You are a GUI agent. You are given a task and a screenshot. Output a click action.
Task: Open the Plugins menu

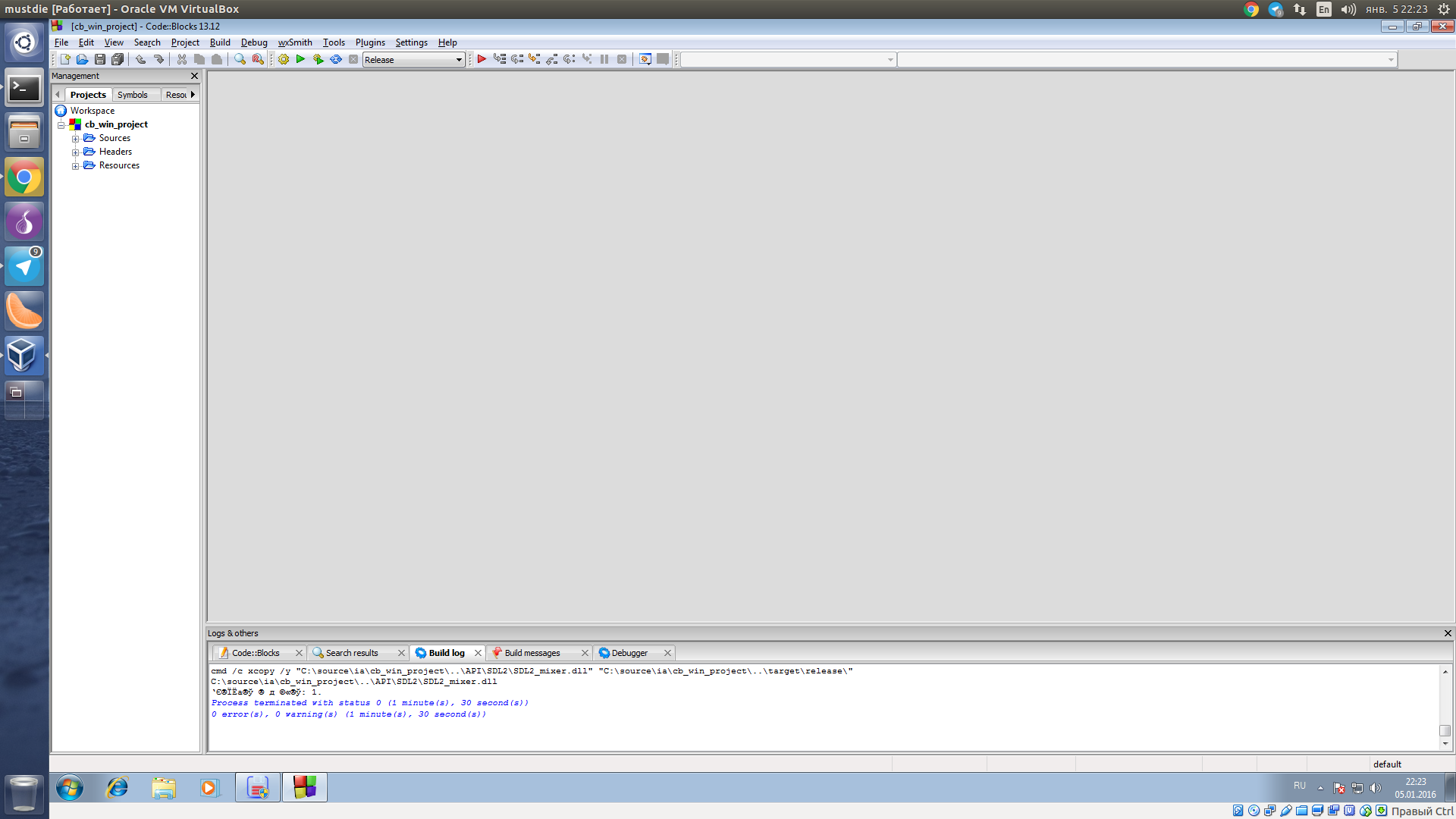(369, 42)
